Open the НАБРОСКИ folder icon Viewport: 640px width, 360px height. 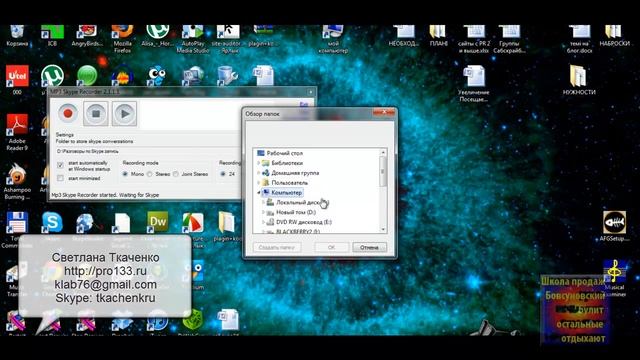coord(614,36)
